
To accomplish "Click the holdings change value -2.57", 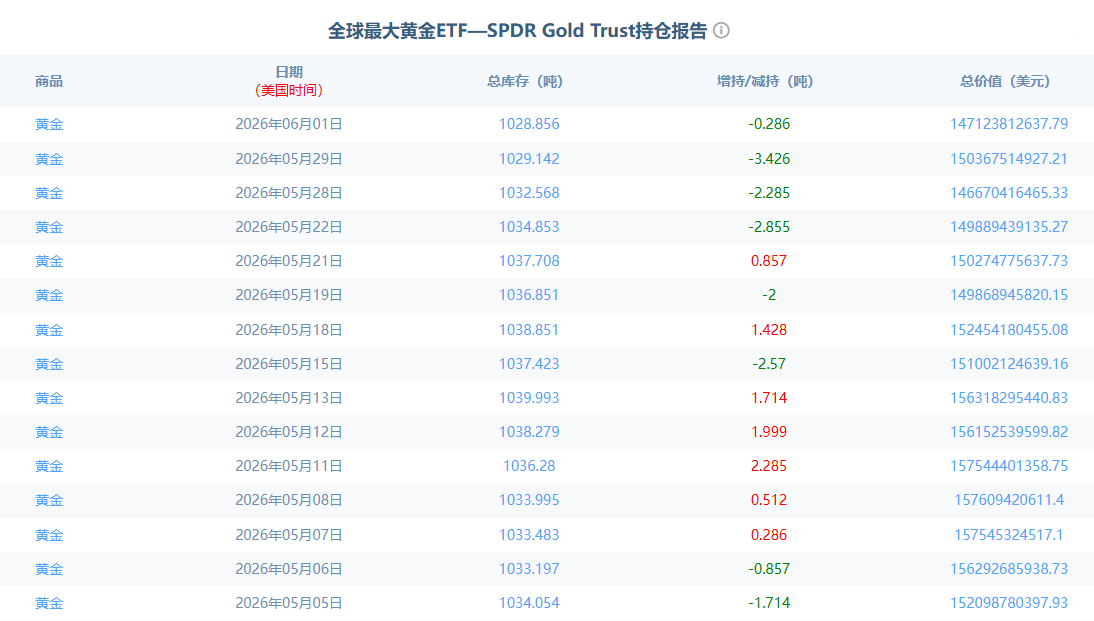I will [769, 364].
